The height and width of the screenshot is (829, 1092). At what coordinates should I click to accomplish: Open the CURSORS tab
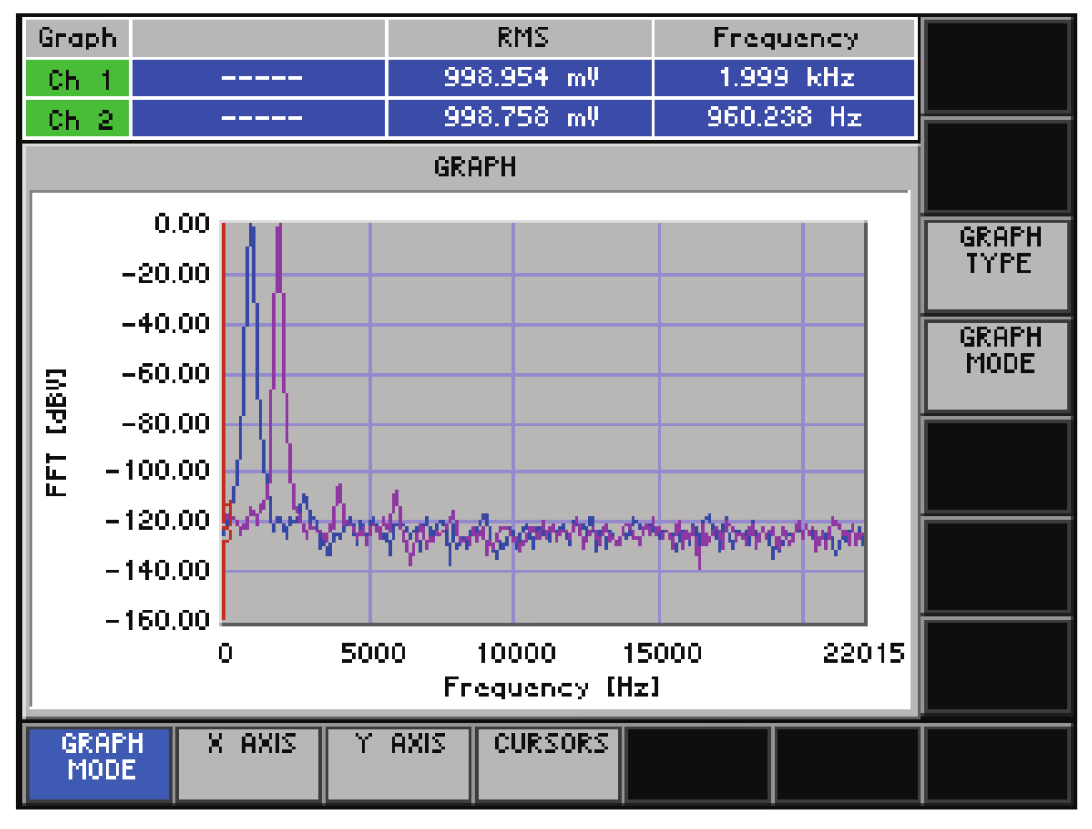(x=550, y=764)
